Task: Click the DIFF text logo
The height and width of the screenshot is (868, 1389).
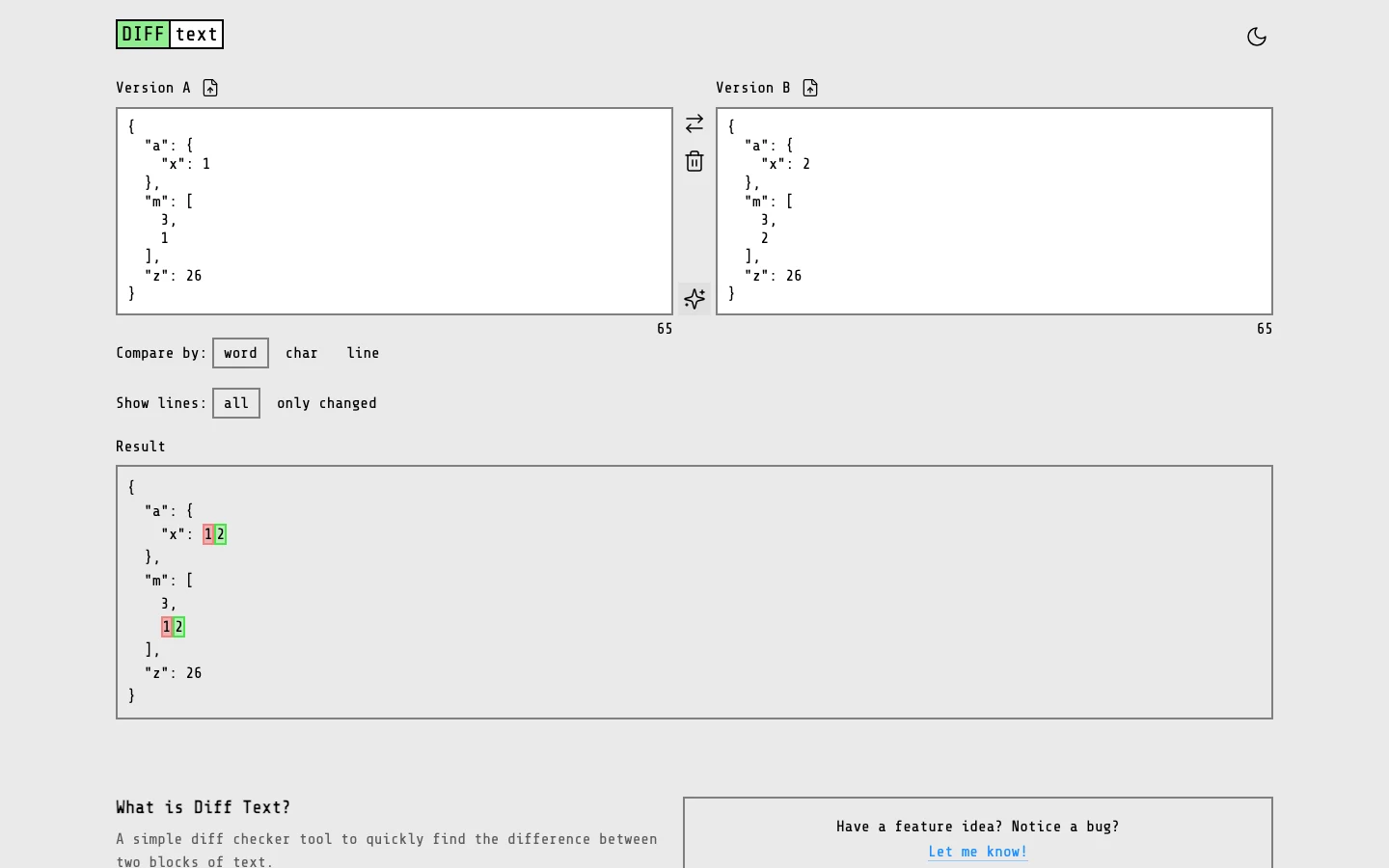Action: tap(170, 35)
